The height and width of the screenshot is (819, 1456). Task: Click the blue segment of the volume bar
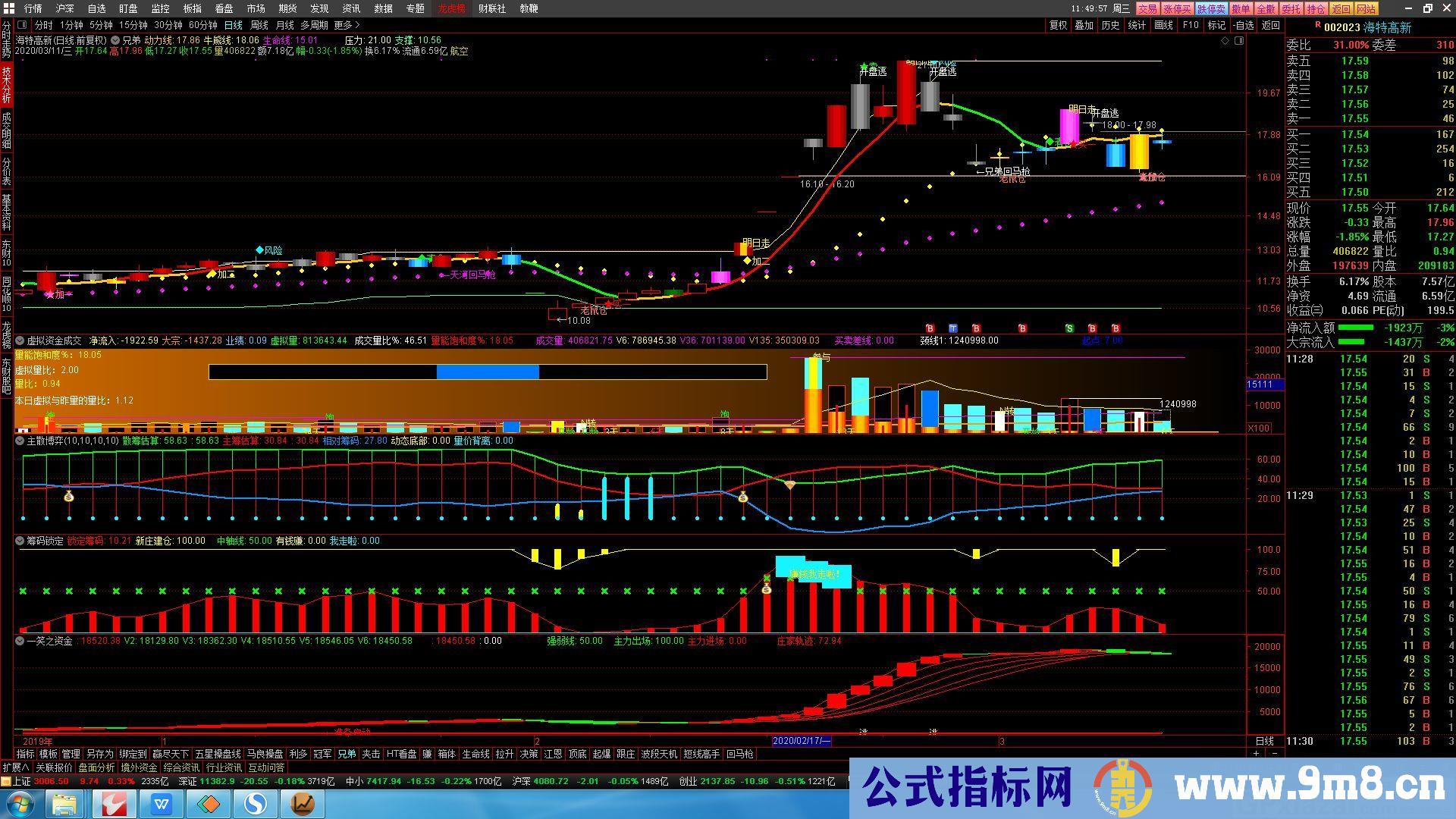[x=488, y=372]
